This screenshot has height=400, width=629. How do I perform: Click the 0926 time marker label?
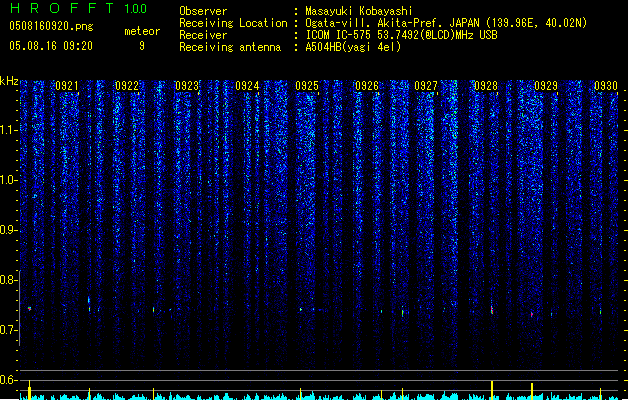point(367,86)
